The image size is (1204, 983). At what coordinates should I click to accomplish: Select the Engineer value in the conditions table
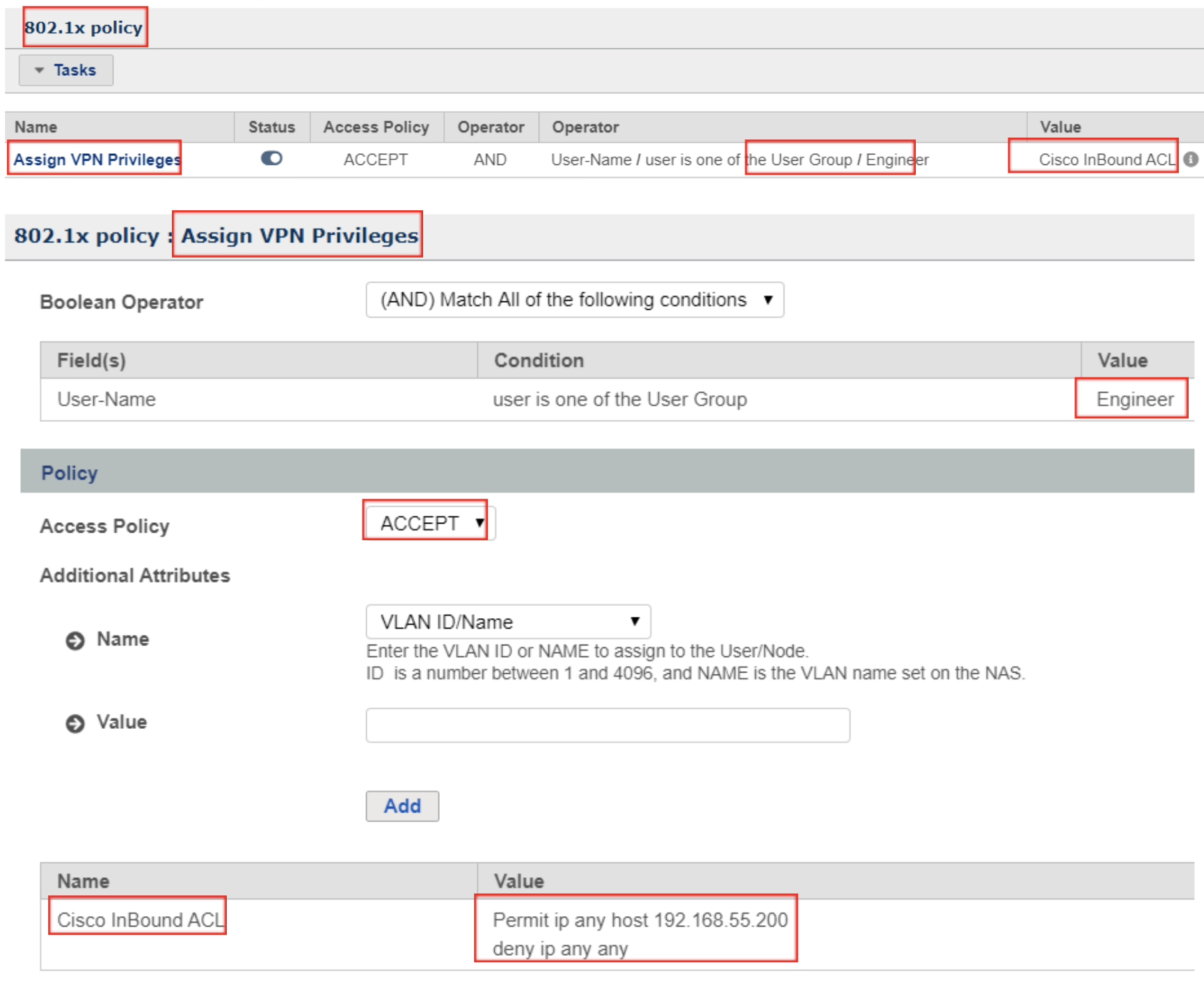[1134, 399]
